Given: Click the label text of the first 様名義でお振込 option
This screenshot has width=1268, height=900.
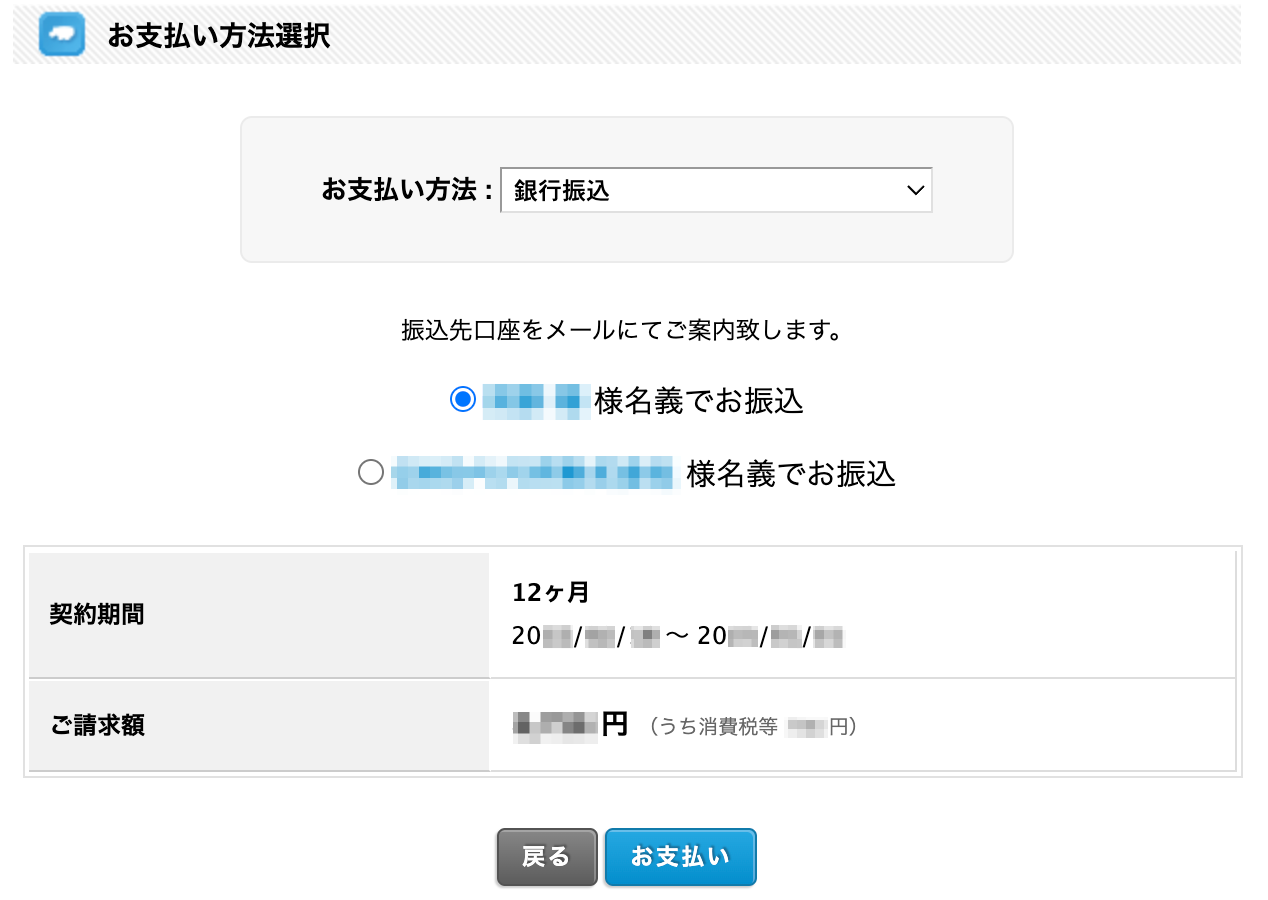Looking at the screenshot, I should pyautogui.click(x=699, y=401).
